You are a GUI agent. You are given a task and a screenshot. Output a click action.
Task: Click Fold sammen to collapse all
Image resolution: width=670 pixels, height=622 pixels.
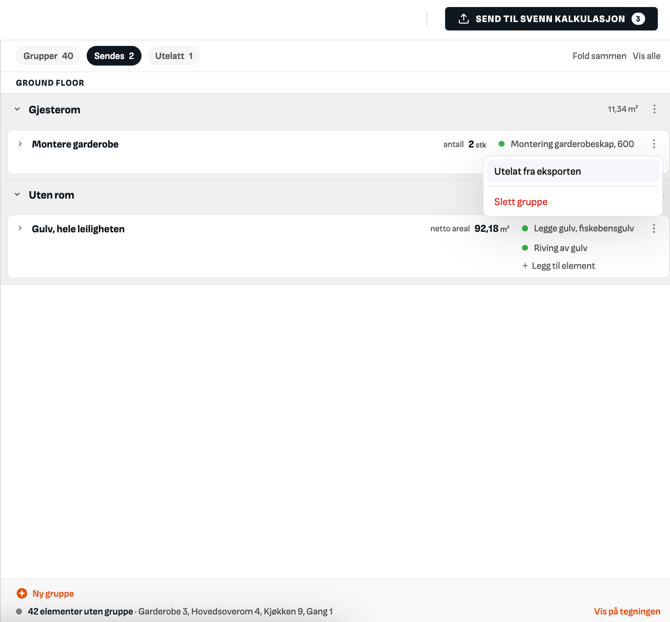599,56
